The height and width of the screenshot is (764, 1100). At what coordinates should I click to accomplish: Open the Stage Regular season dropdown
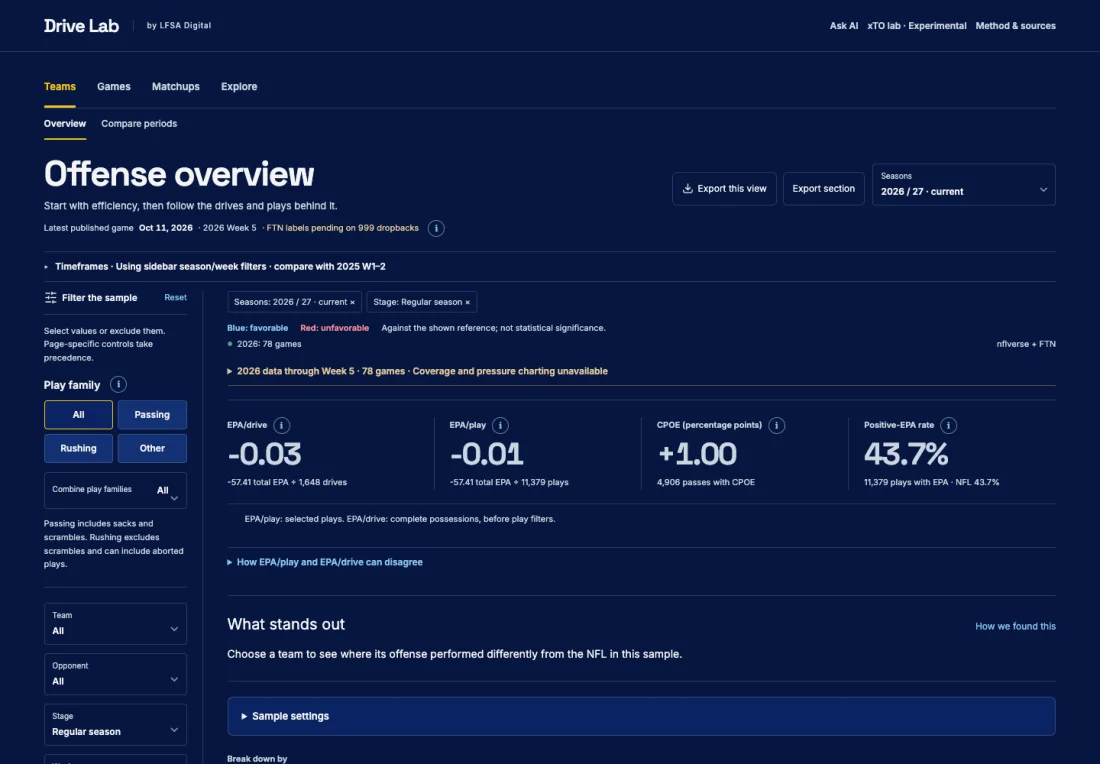click(115, 725)
